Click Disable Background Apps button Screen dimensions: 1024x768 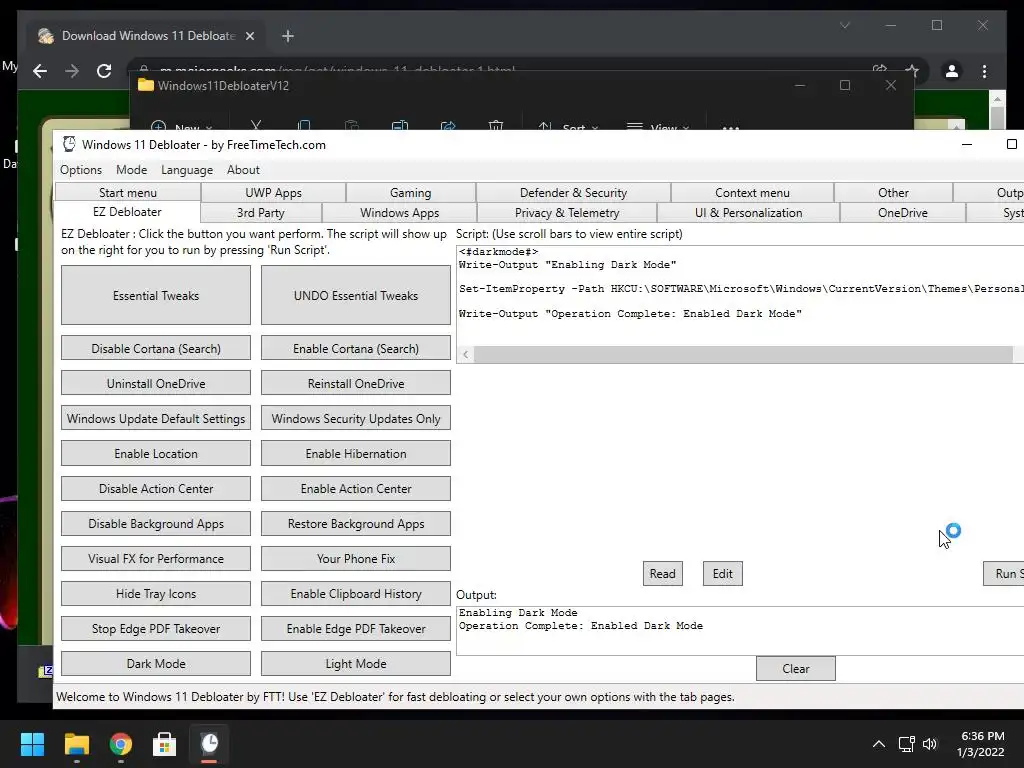(x=155, y=523)
